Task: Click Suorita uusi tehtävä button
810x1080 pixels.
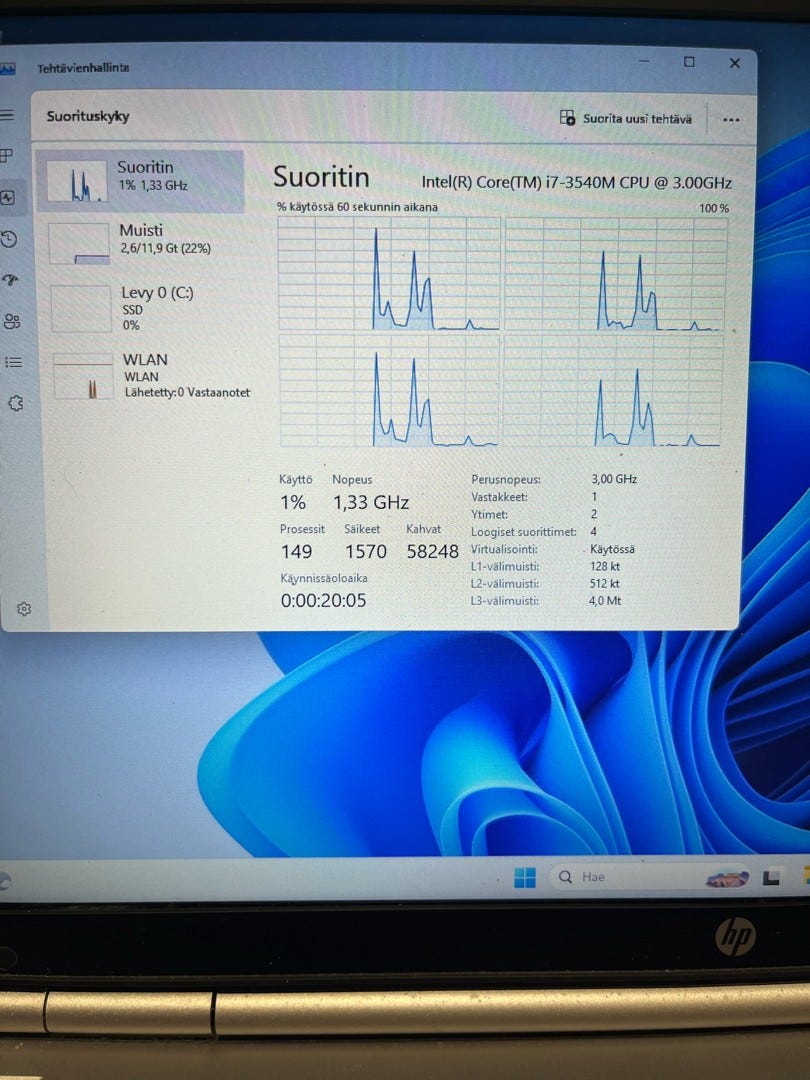Action: (x=625, y=118)
